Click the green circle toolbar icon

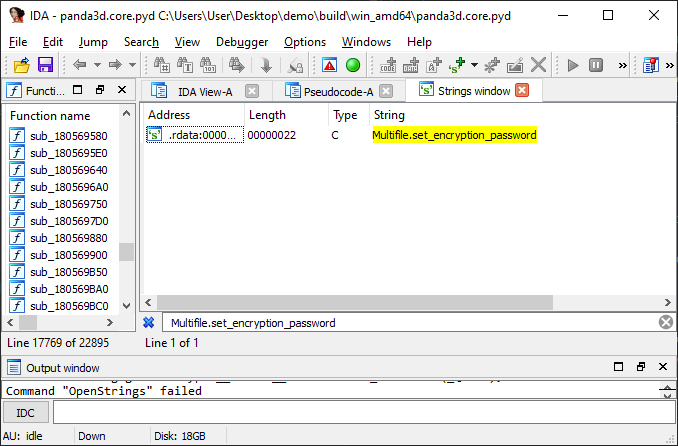[x=353, y=65]
